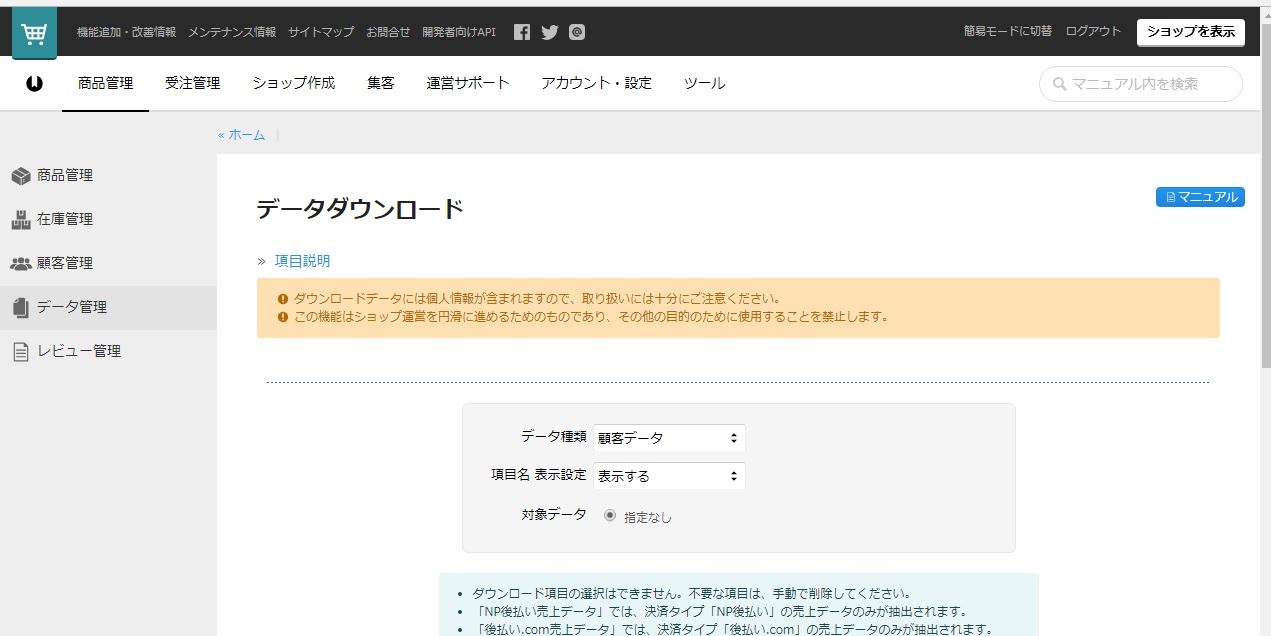
Task: Open the 集客 menu
Action: (x=381, y=83)
